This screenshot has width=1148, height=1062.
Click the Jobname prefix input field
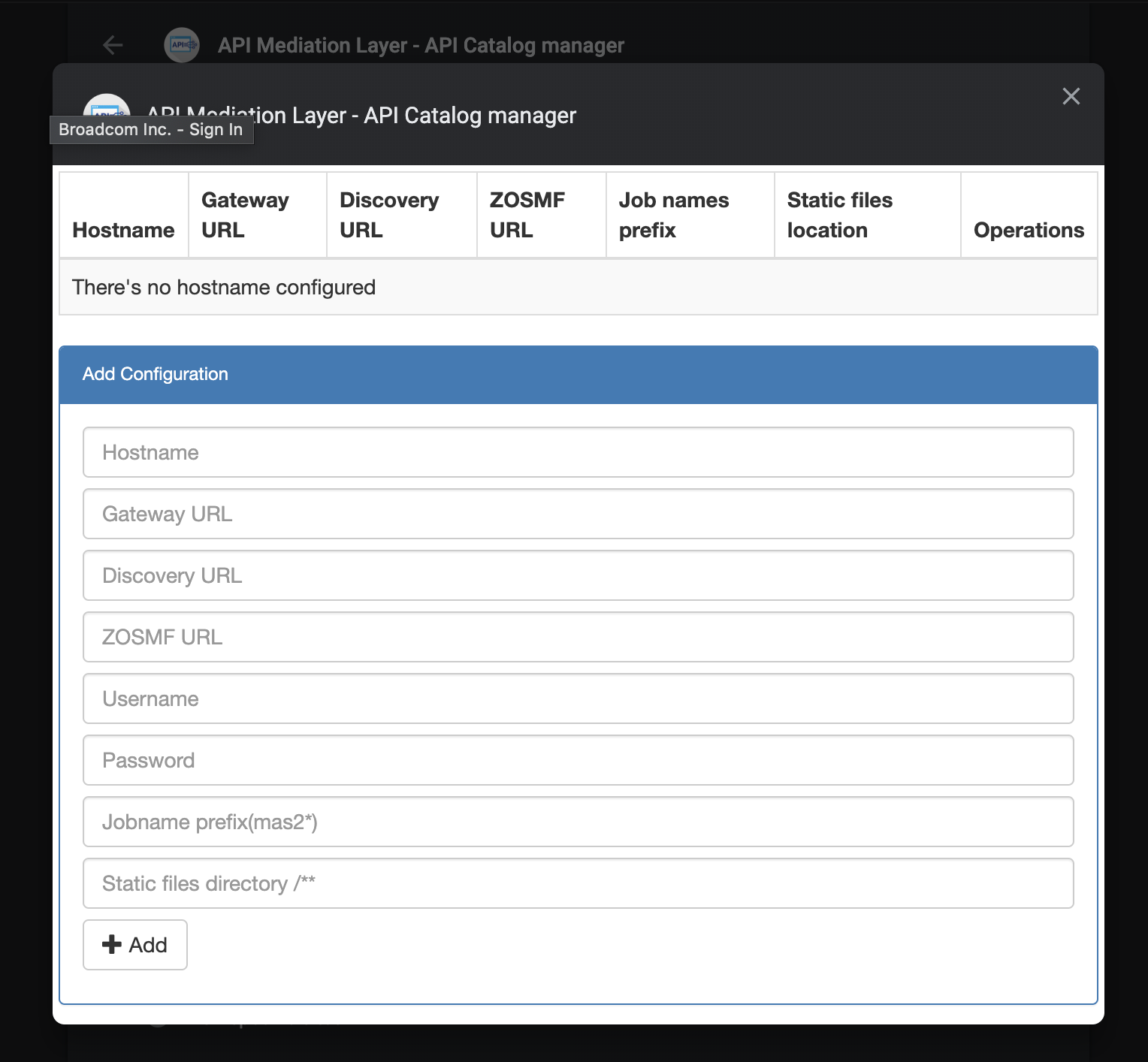[x=578, y=822]
